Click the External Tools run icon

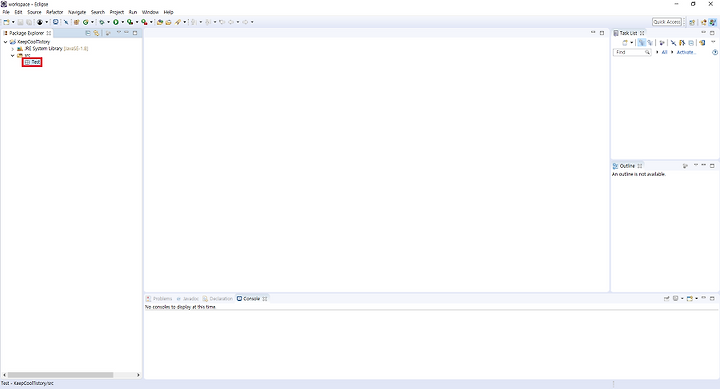[x=144, y=22]
